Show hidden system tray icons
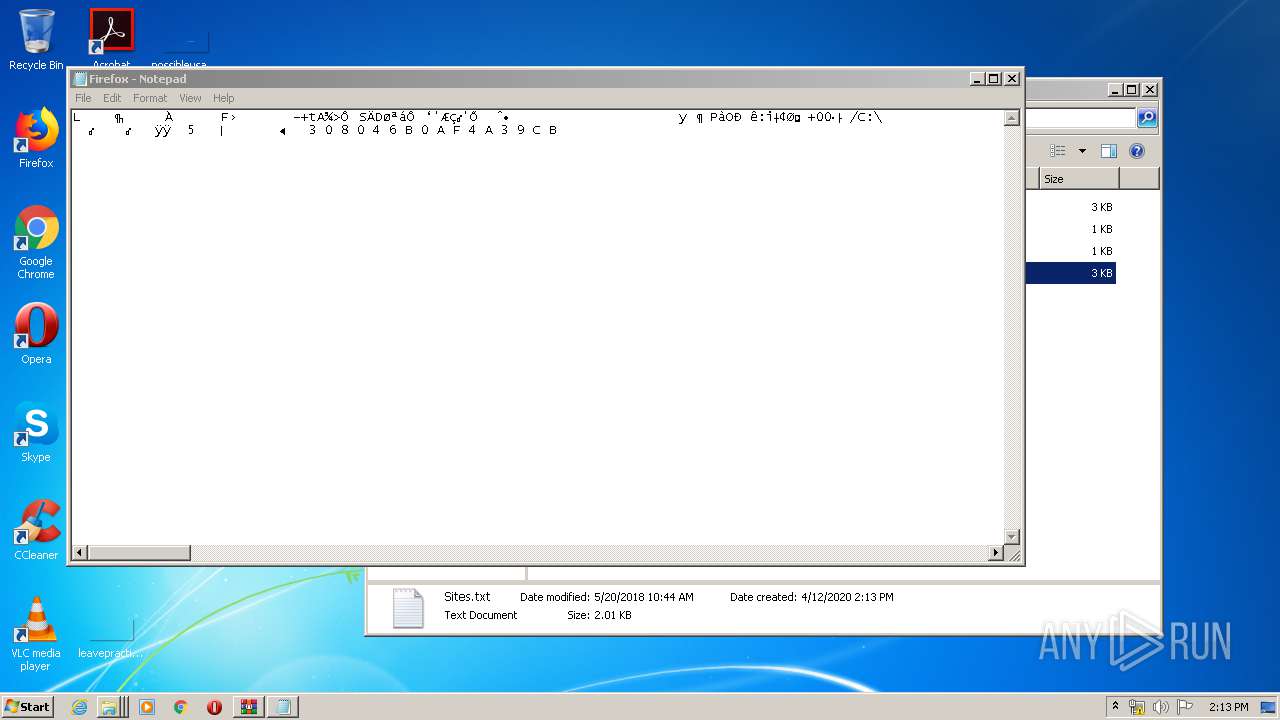The height and width of the screenshot is (720, 1280). [1115, 707]
